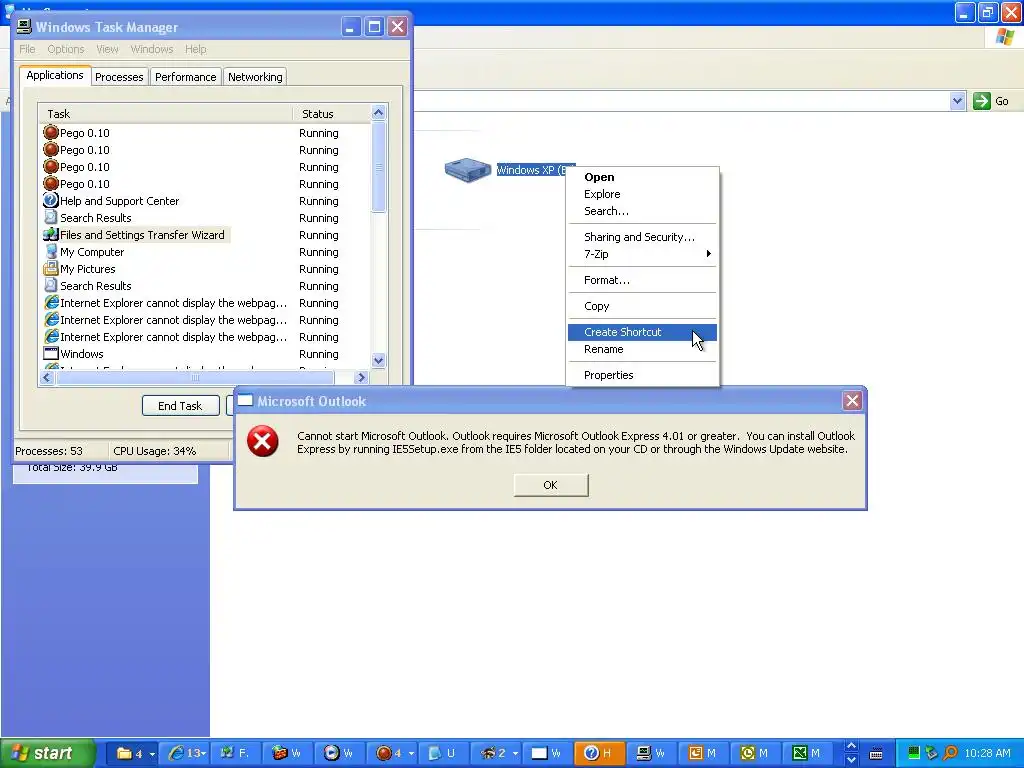Click the task list vertical scrollbar thumb

pos(378,168)
